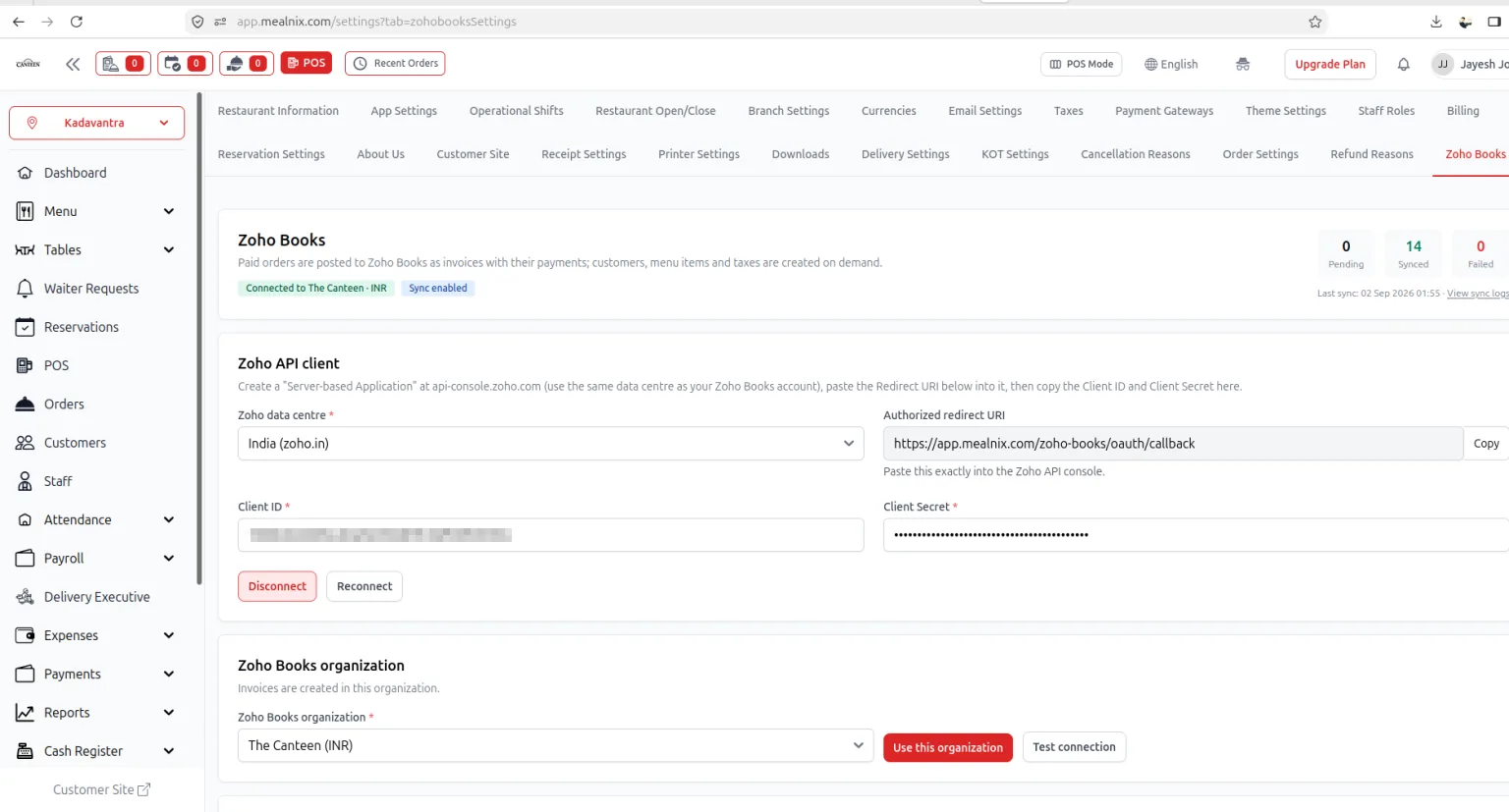
Task: Expand the Cash Register sidebar section
Action: [x=96, y=751]
